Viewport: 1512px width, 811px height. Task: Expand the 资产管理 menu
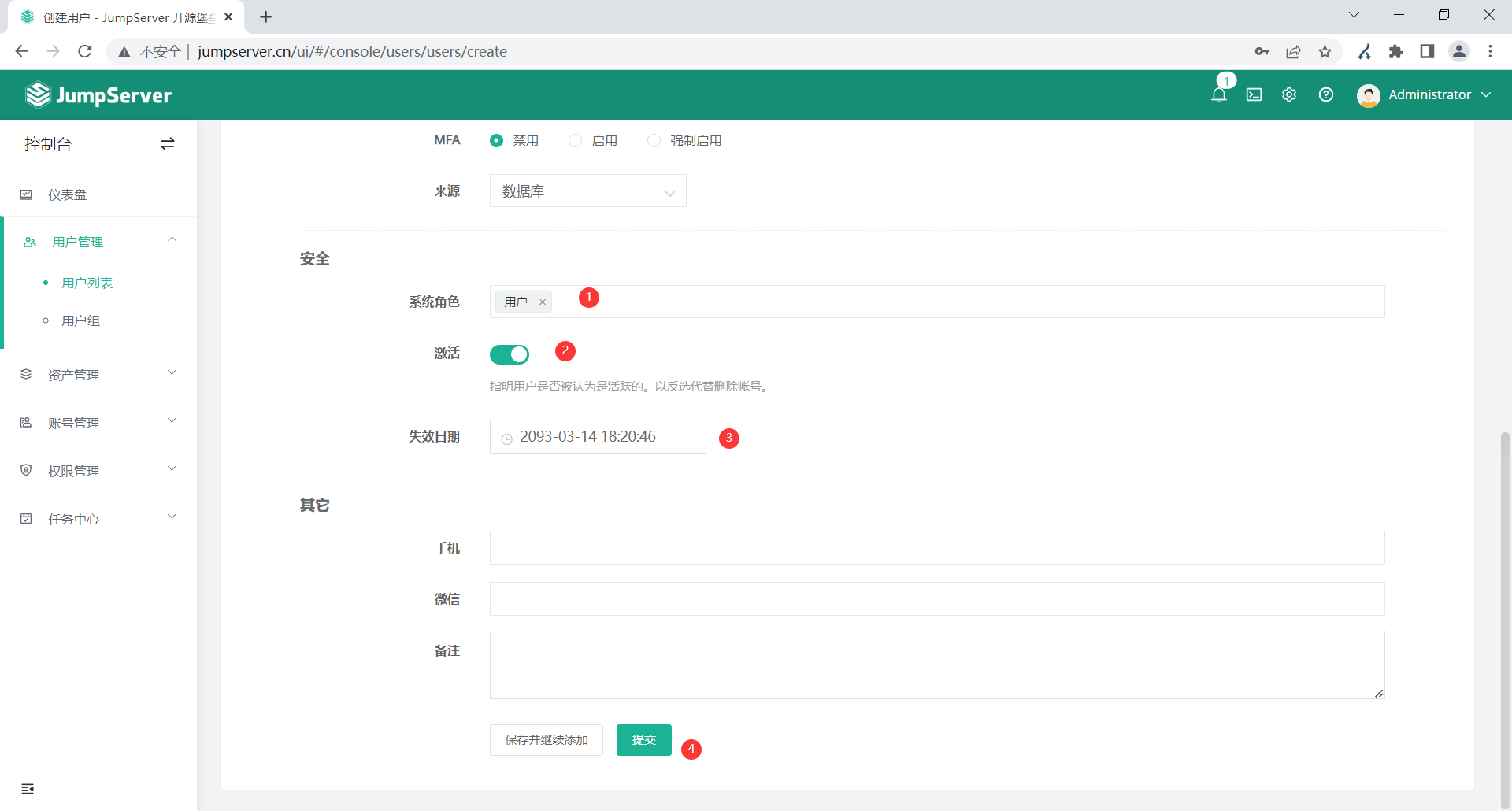(172, 372)
